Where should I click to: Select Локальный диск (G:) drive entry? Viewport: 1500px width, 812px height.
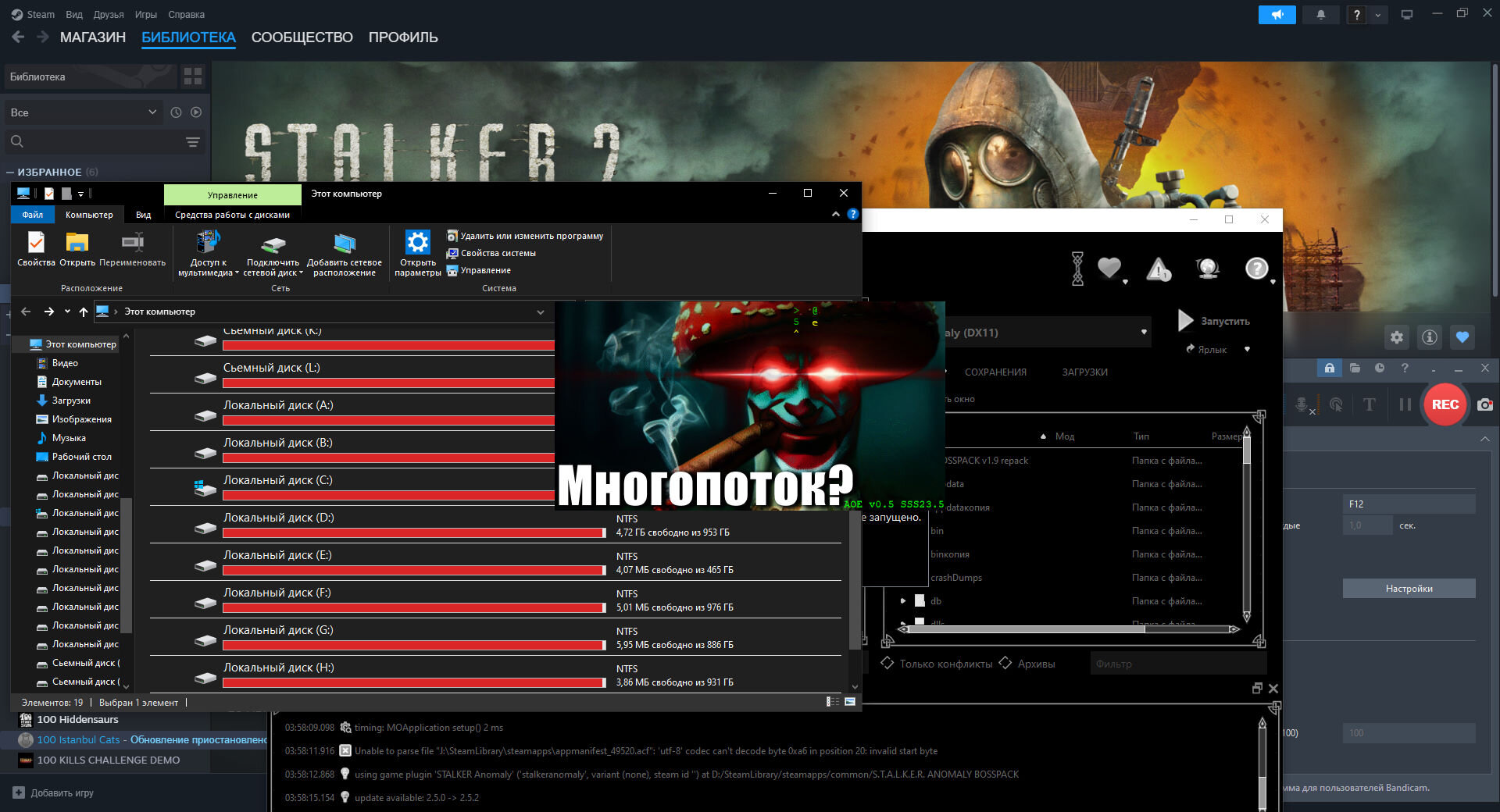click(x=494, y=636)
